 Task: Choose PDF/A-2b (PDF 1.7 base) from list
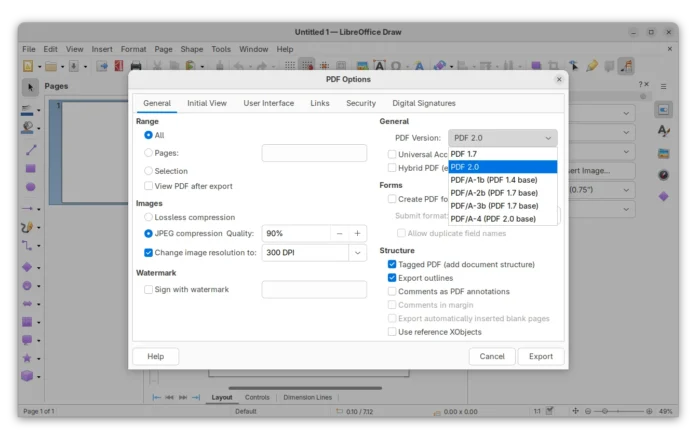click(x=494, y=193)
